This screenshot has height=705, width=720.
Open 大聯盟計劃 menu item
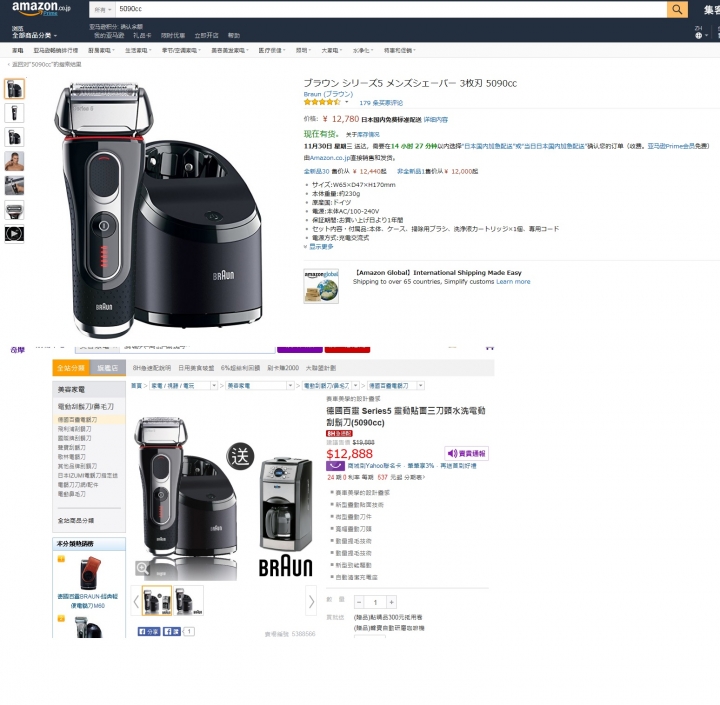[x=321, y=368]
